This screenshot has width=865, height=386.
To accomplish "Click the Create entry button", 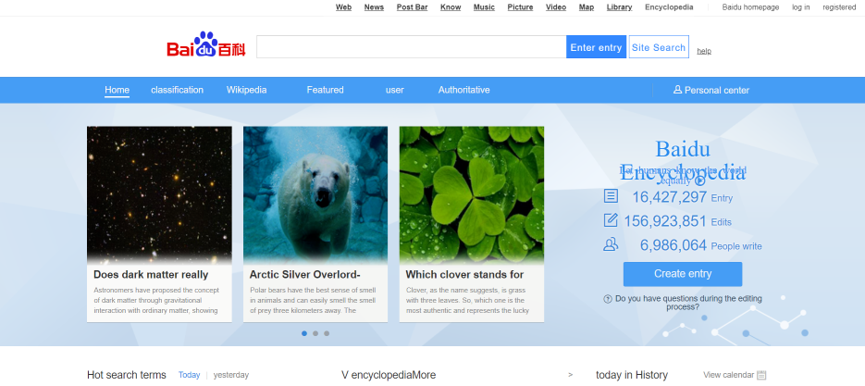I will pyautogui.click(x=682, y=274).
